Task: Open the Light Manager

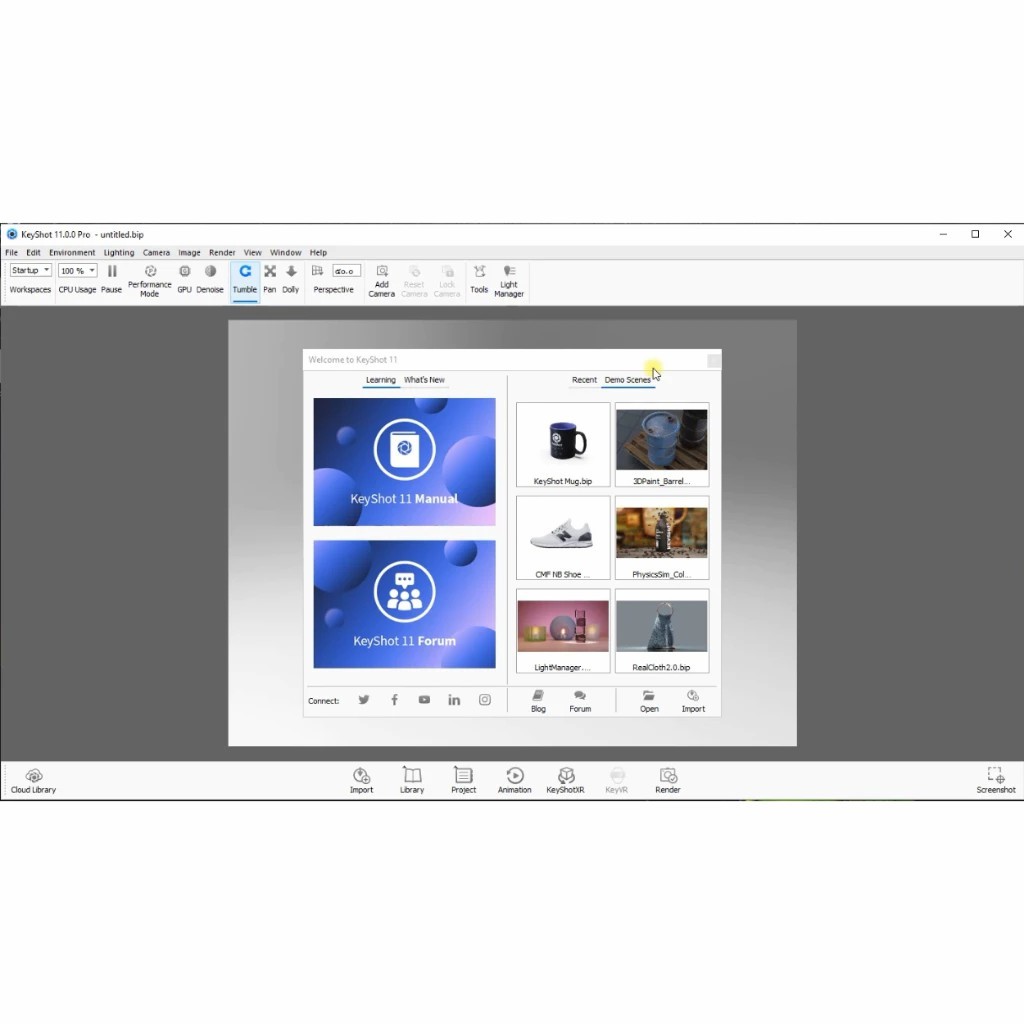Action: (509, 280)
